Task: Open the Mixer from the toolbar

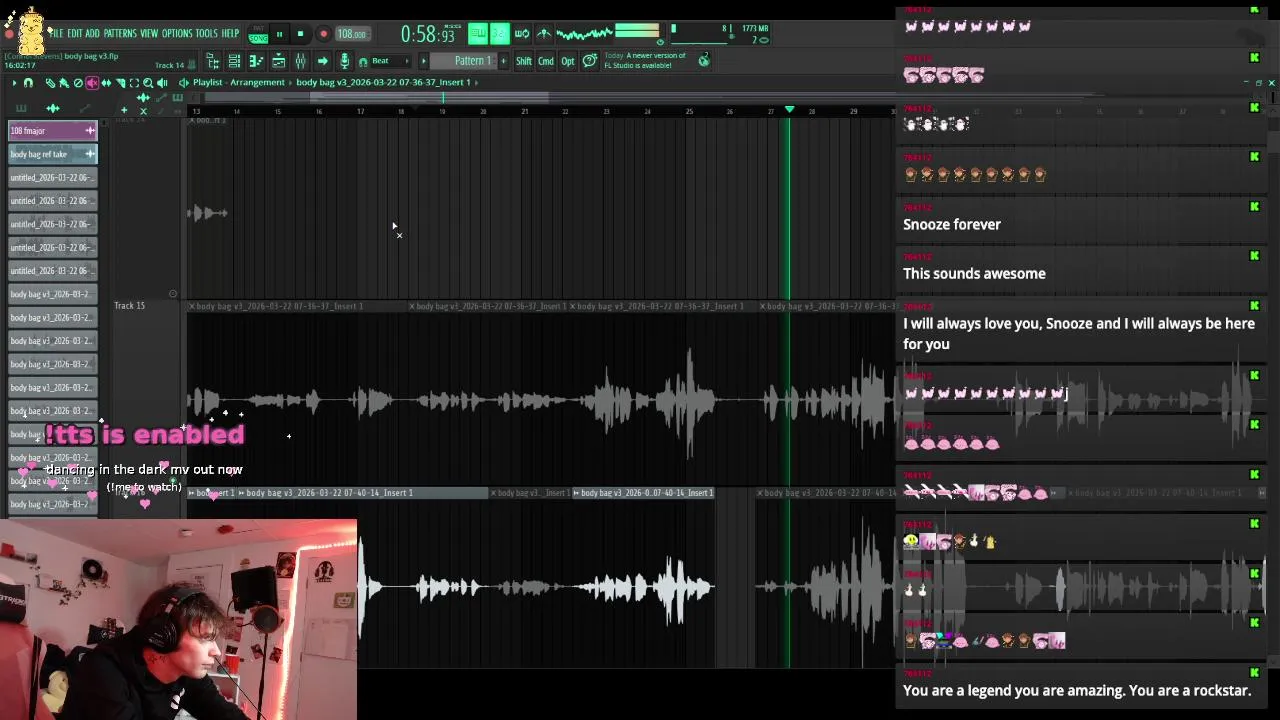Action: pos(301,61)
